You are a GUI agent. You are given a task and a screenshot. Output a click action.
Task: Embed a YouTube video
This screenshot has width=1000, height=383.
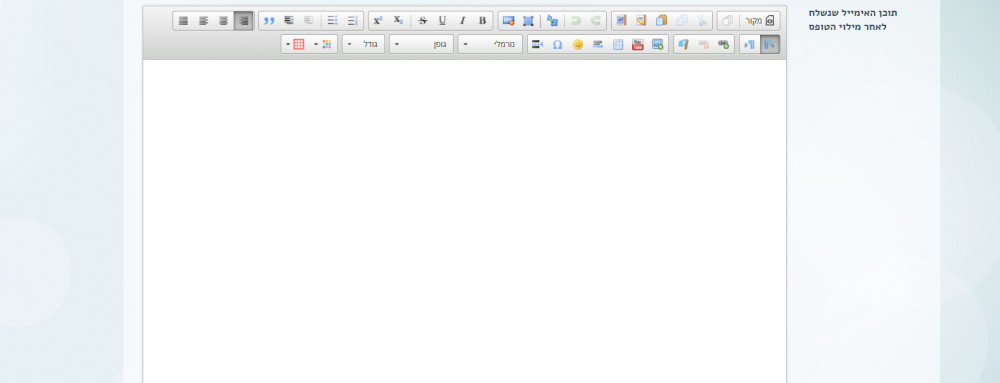point(638,45)
